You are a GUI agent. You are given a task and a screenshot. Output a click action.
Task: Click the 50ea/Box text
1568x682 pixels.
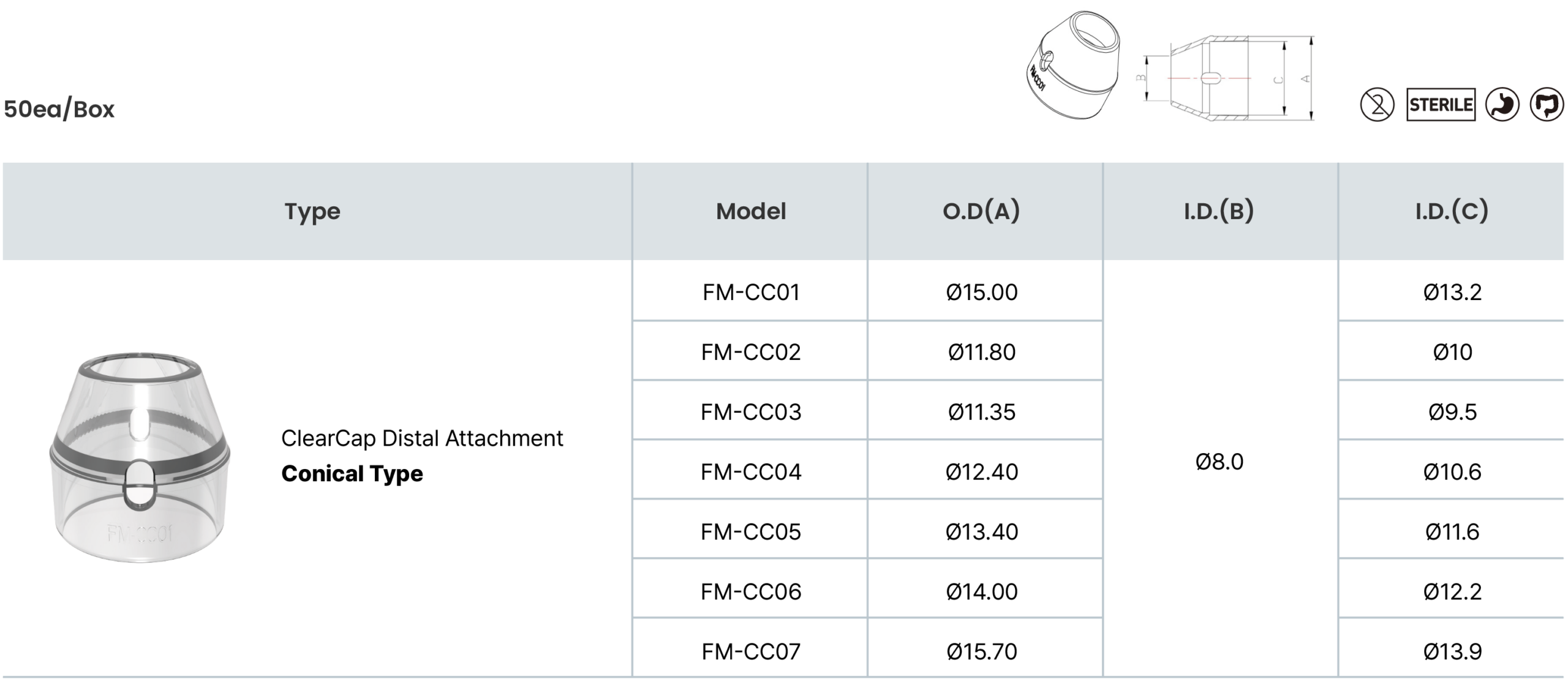click(x=59, y=109)
